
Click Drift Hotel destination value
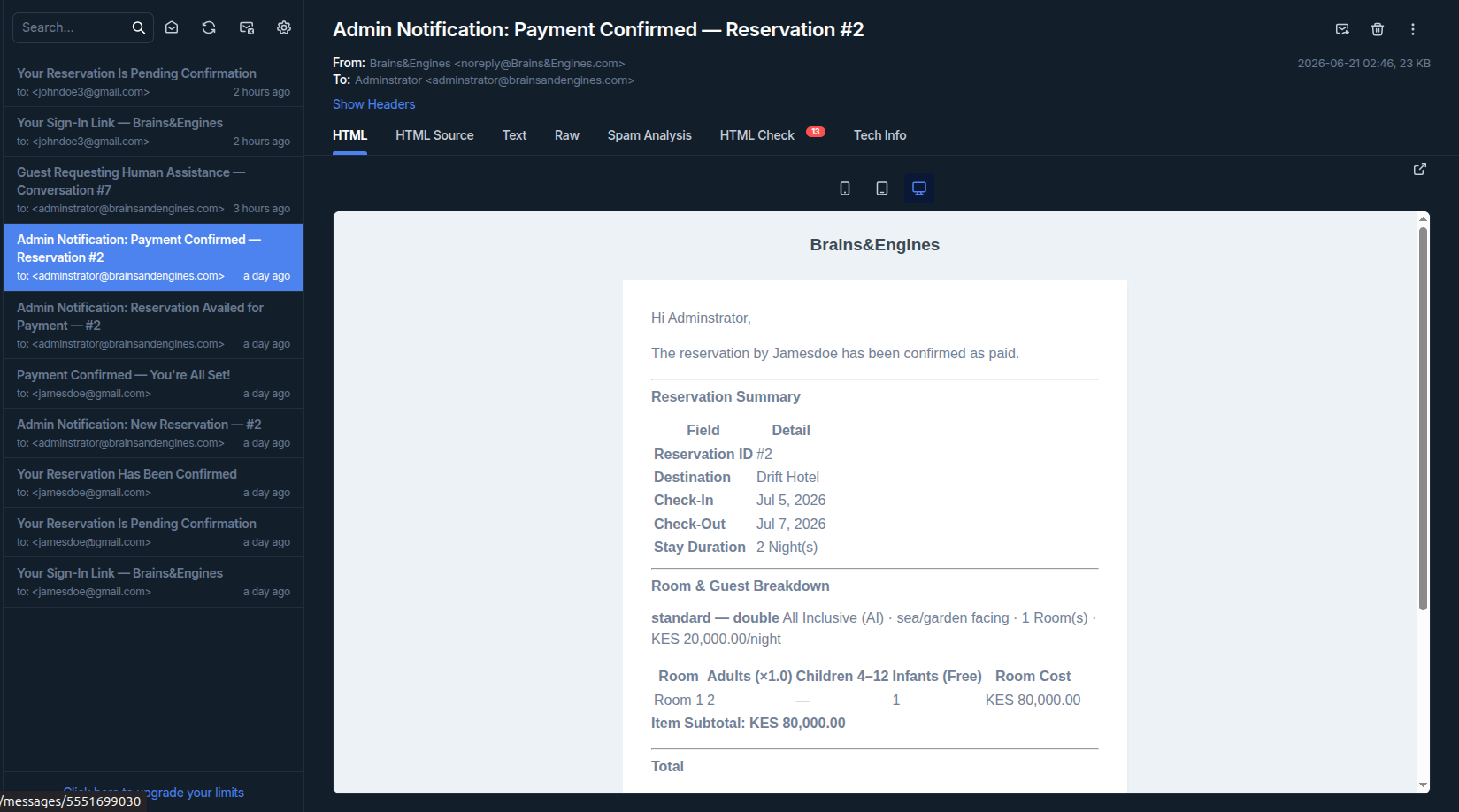tap(787, 477)
